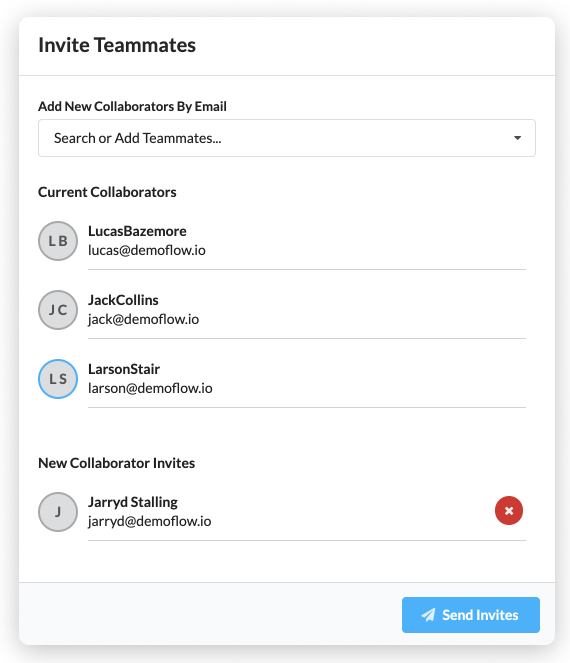Click the Current Collaborators section heading
Viewport: 570px width, 663px height.
click(107, 192)
